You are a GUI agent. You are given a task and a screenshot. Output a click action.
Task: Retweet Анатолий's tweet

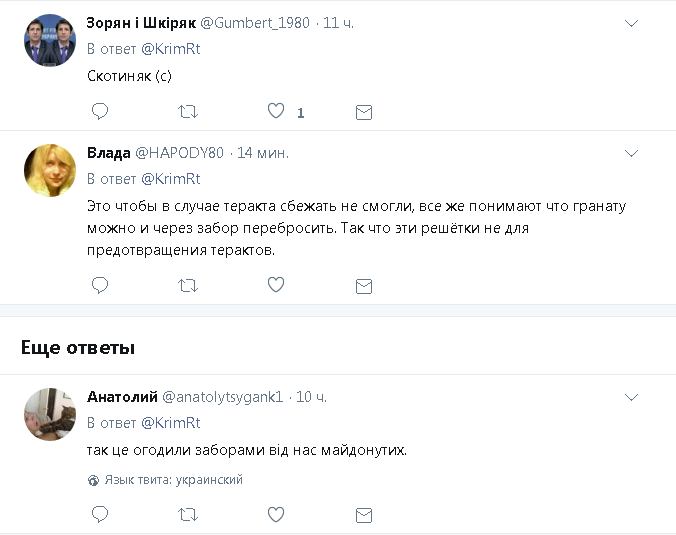pos(187,514)
